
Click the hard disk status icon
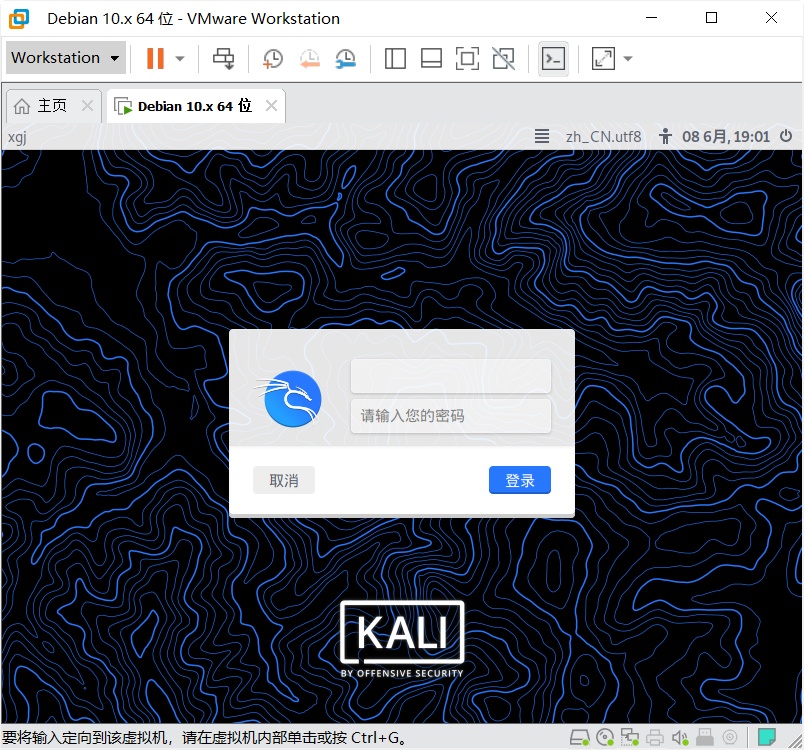(x=579, y=737)
